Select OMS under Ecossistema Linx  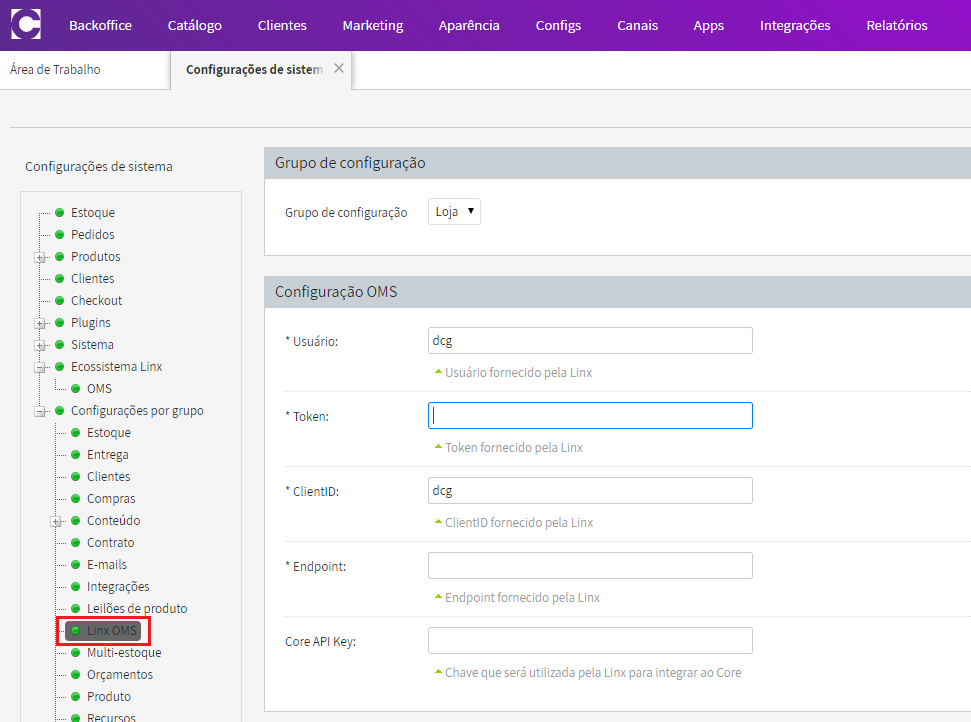(x=99, y=388)
